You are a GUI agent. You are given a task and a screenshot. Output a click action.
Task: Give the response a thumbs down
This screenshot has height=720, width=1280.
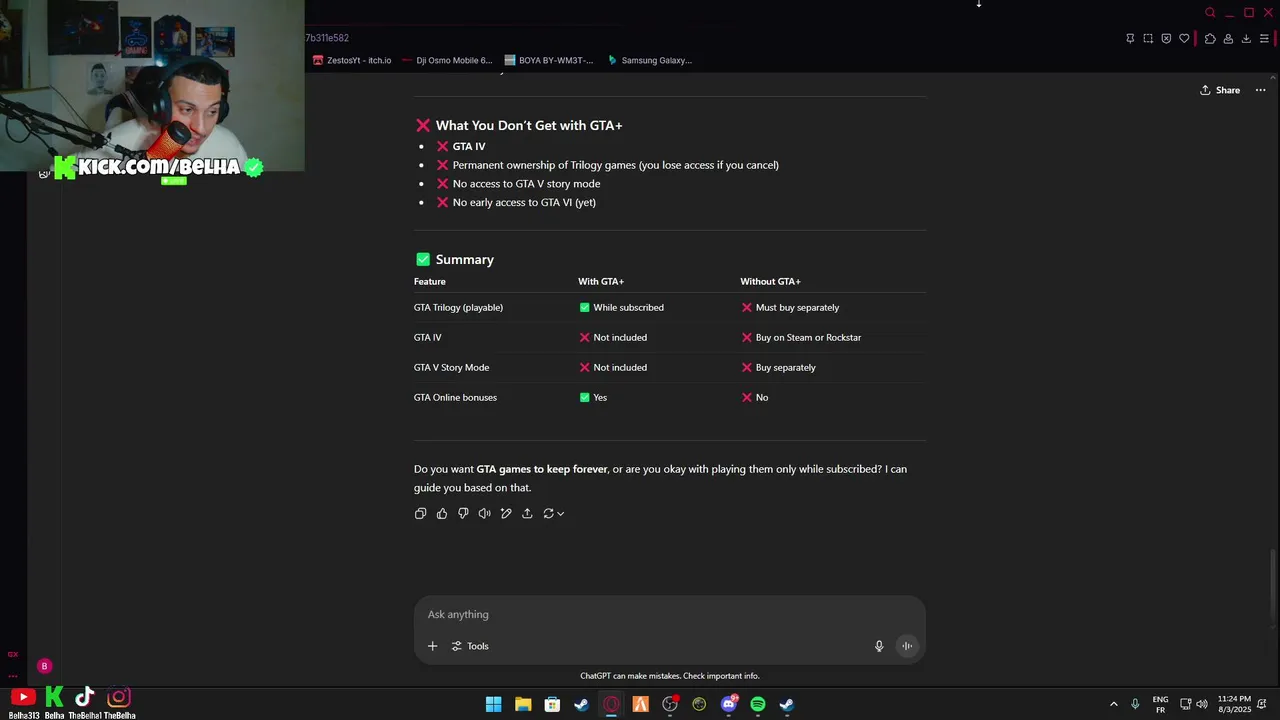[x=463, y=513]
